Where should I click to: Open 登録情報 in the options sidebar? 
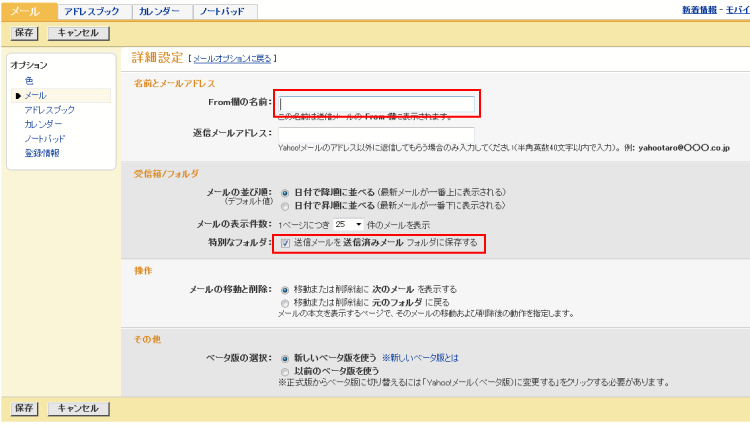(x=42, y=153)
